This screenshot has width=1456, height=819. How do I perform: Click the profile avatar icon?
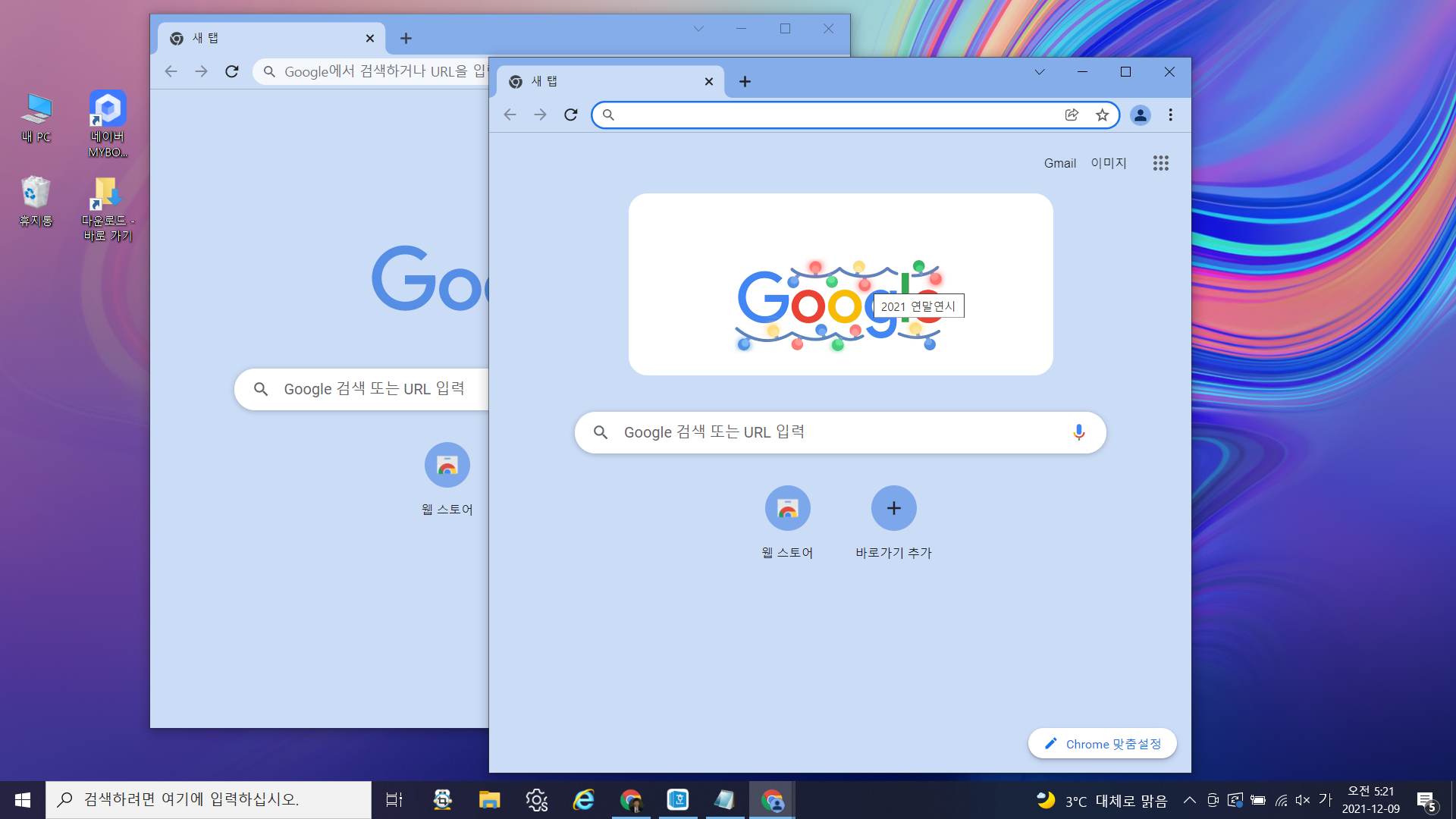point(1140,115)
